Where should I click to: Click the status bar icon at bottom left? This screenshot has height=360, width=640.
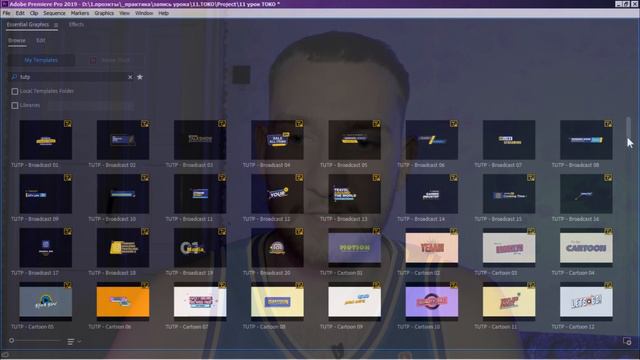tap(5, 355)
